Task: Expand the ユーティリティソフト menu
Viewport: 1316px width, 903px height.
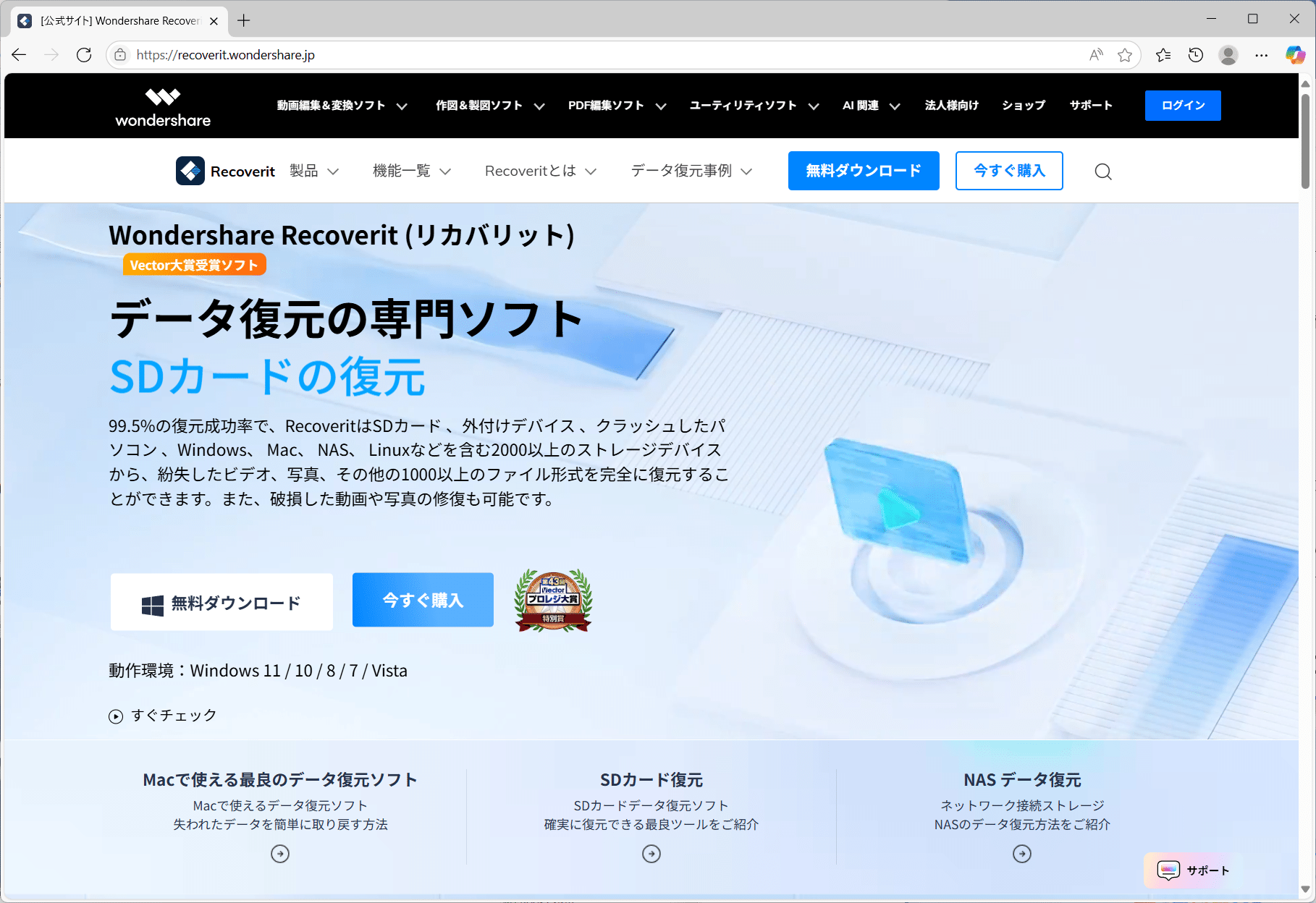Action: click(753, 106)
